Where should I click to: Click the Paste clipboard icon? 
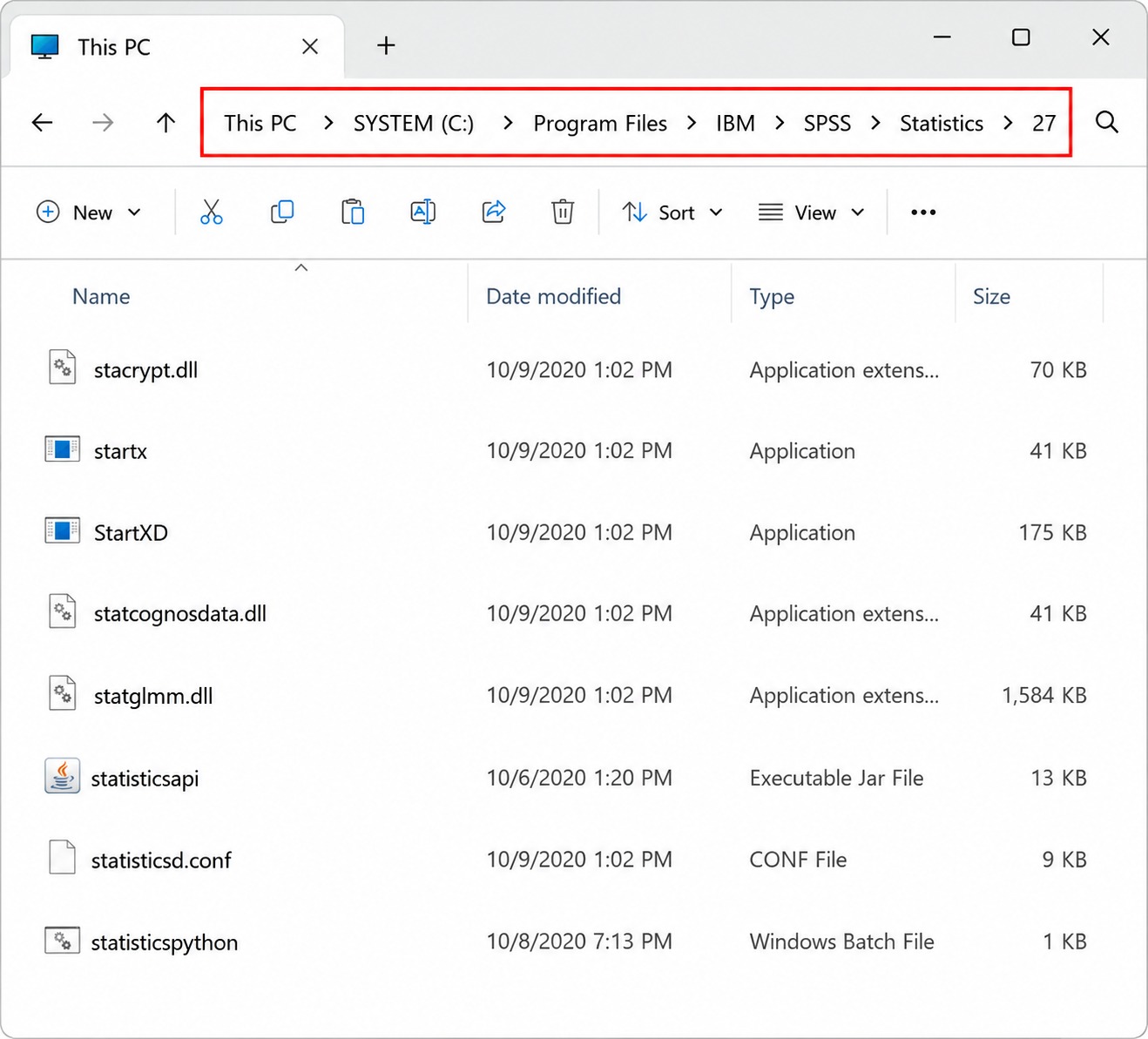(352, 212)
